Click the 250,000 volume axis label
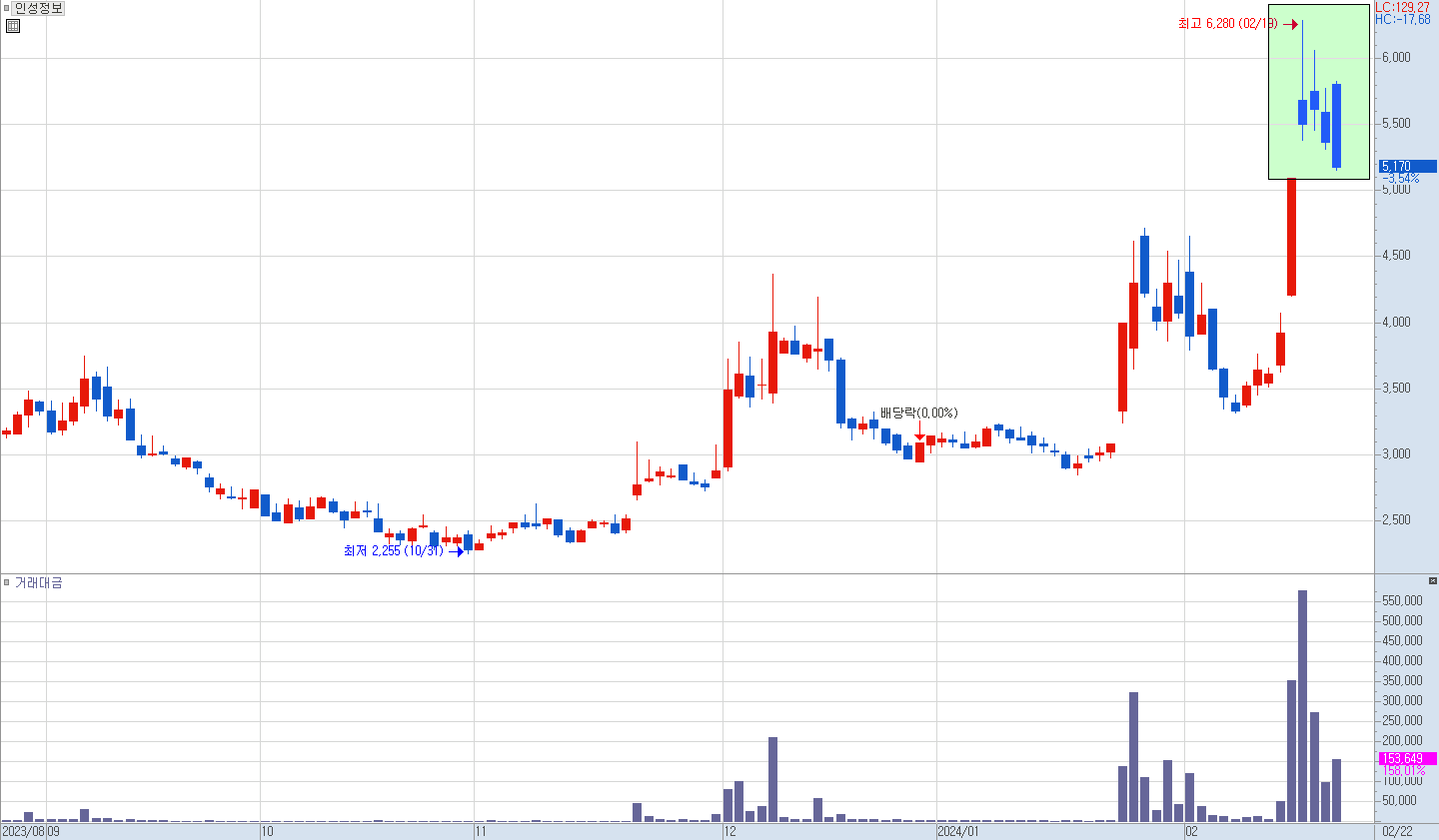This screenshot has width=1439, height=840. click(1402, 721)
